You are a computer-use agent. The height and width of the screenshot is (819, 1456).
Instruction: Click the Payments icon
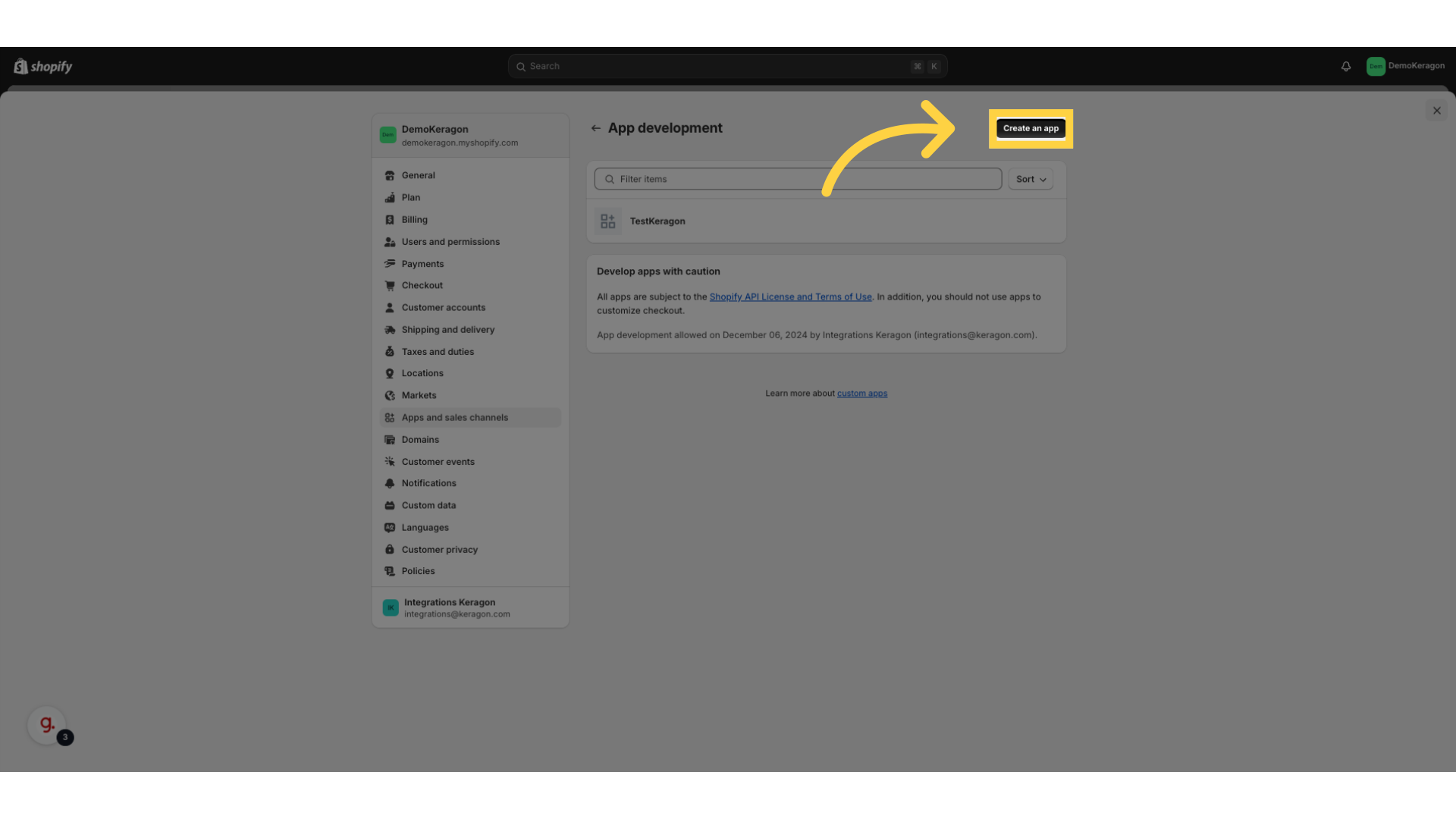(390, 264)
